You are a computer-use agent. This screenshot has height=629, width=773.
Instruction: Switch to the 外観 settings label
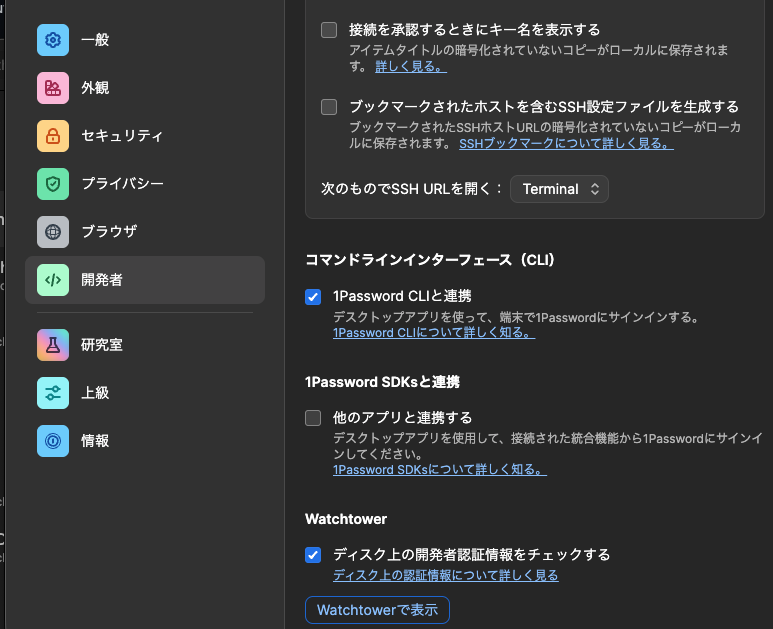(95, 88)
